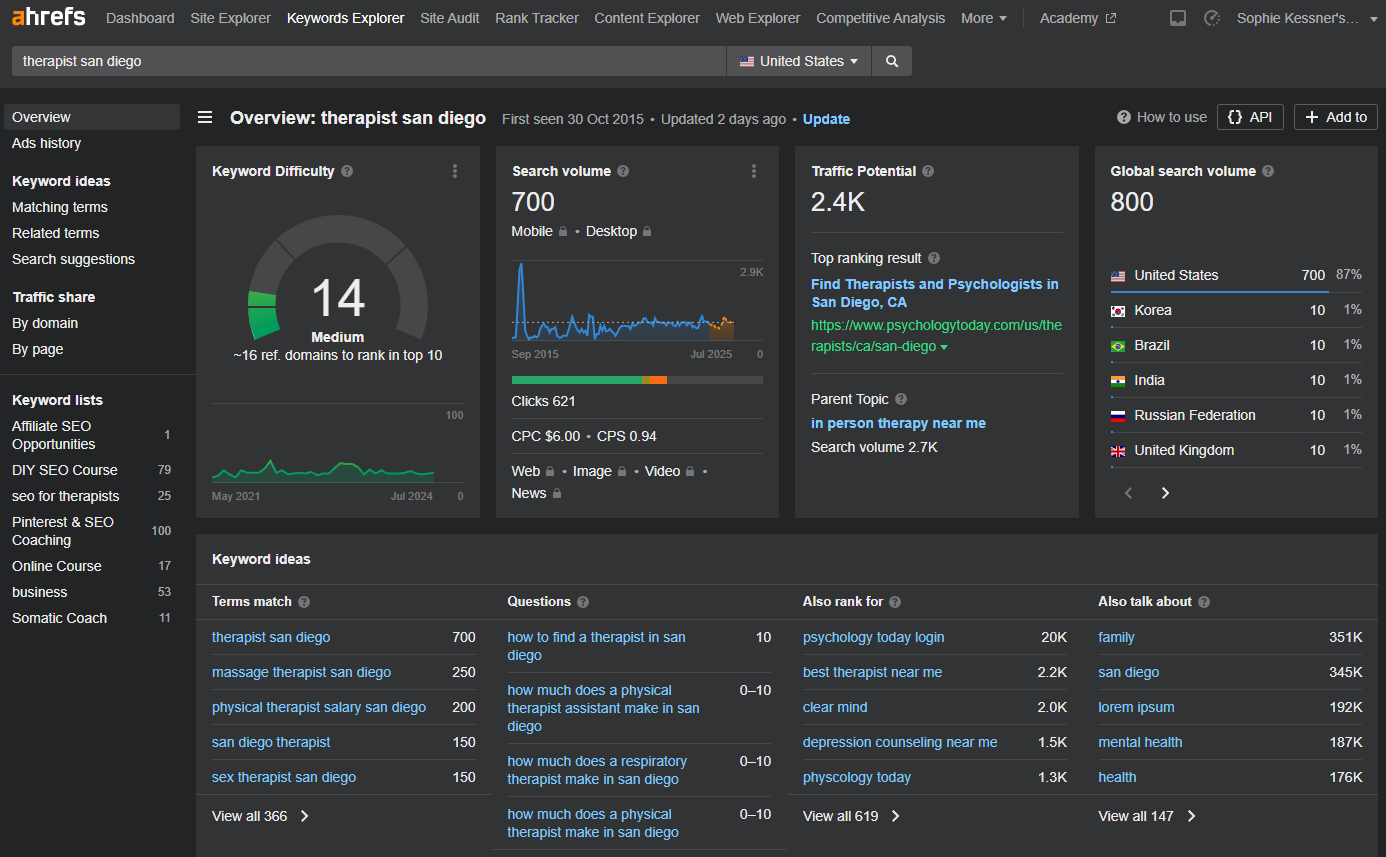Open Search volume three-dot menu
Screen dimensions: 1386x857
coord(754,171)
